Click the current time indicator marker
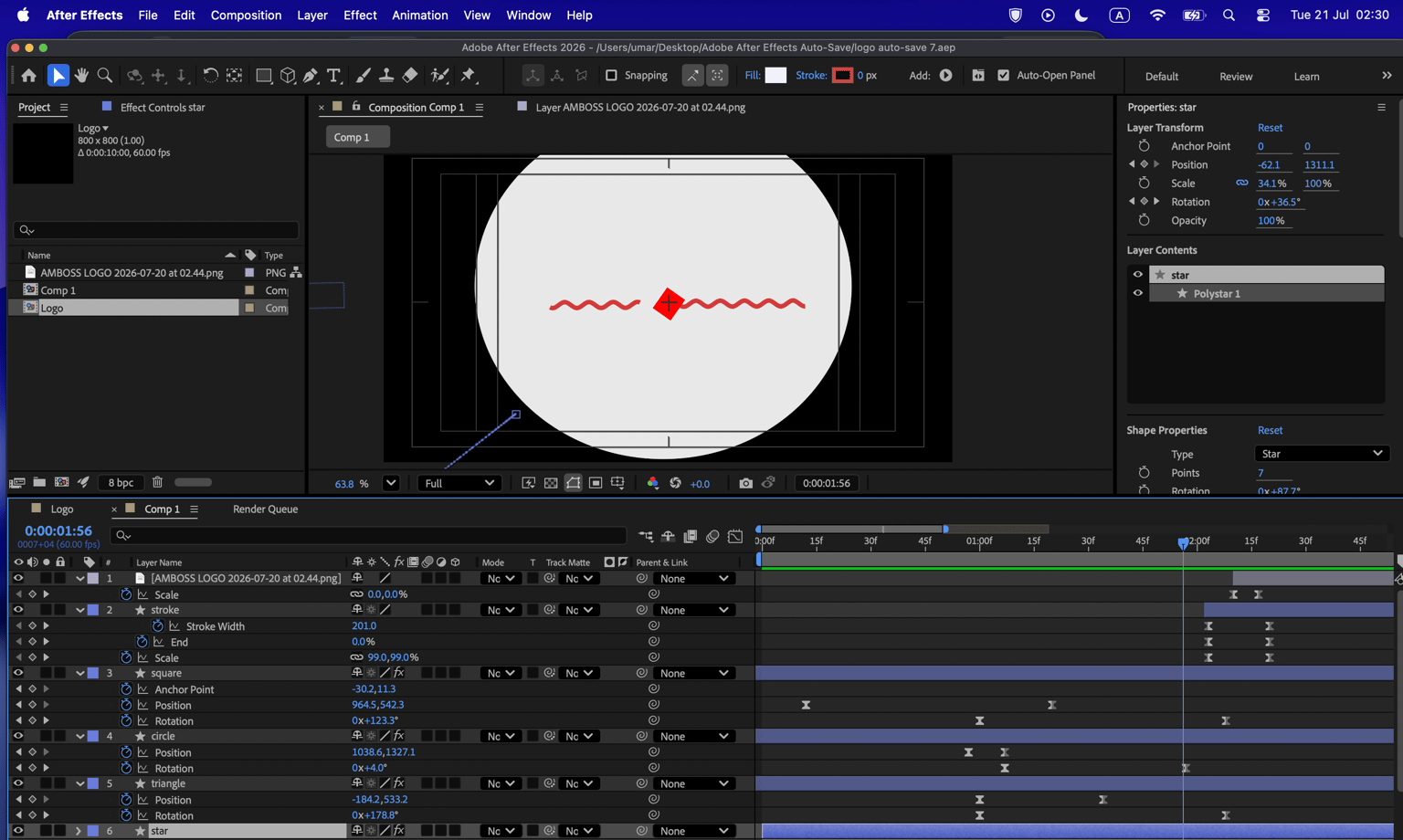This screenshot has height=840, width=1403. point(1183,542)
